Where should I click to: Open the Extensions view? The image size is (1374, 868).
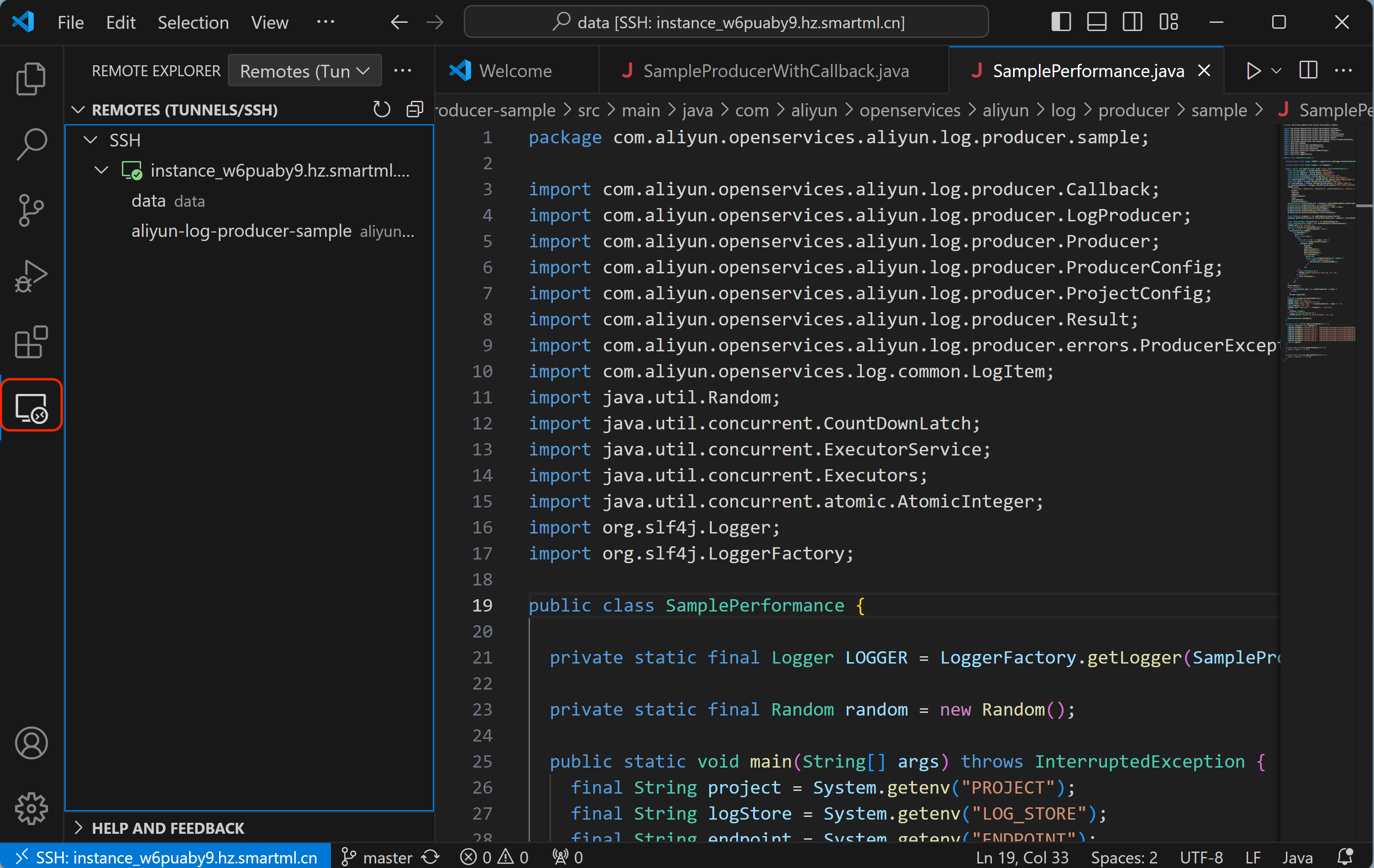(x=31, y=342)
